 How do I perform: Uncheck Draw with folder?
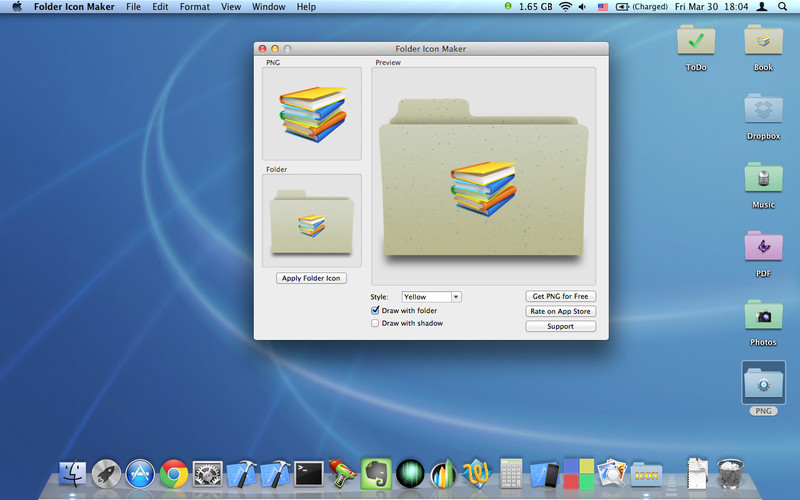click(375, 310)
